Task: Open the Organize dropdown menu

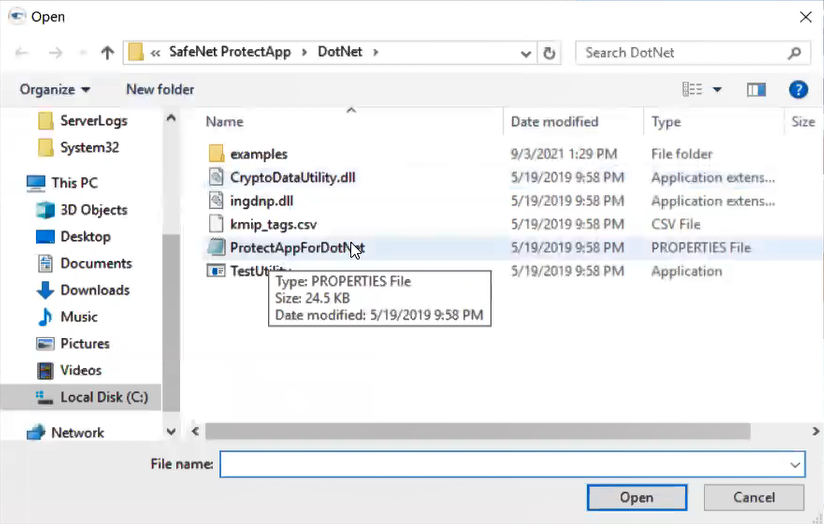Action: (x=55, y=90)
